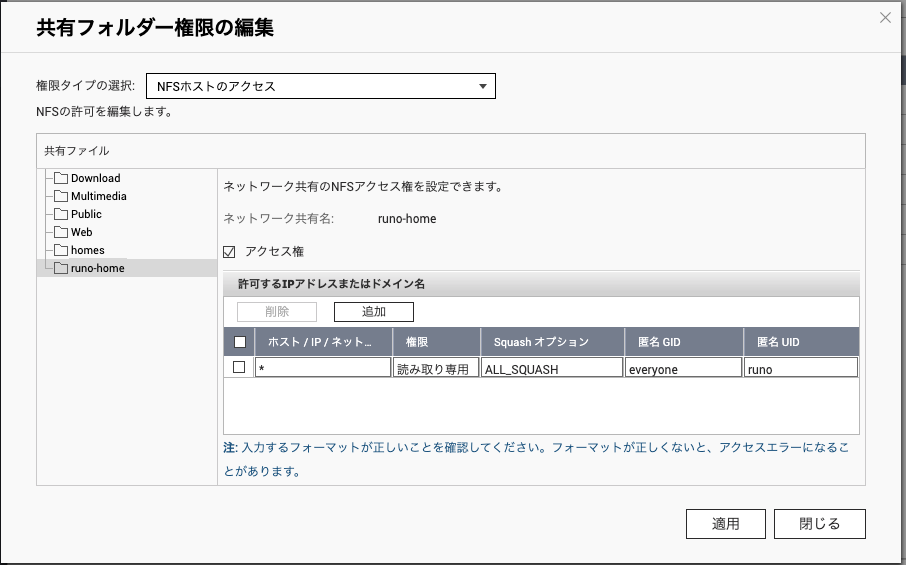Open the 読み取り専用 permission cell

[x=436, y=367]
